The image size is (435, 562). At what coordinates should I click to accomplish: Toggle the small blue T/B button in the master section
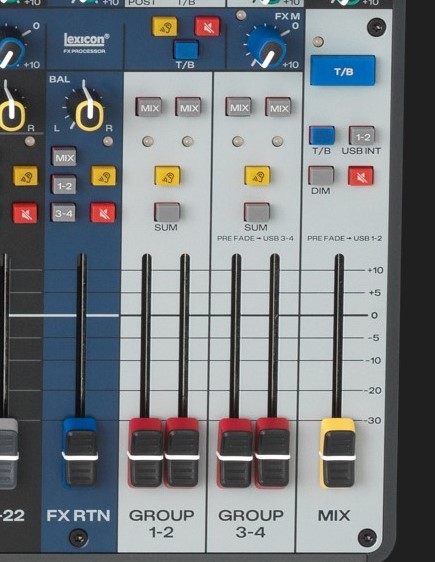pyautogui.click(x=322, y=135)
